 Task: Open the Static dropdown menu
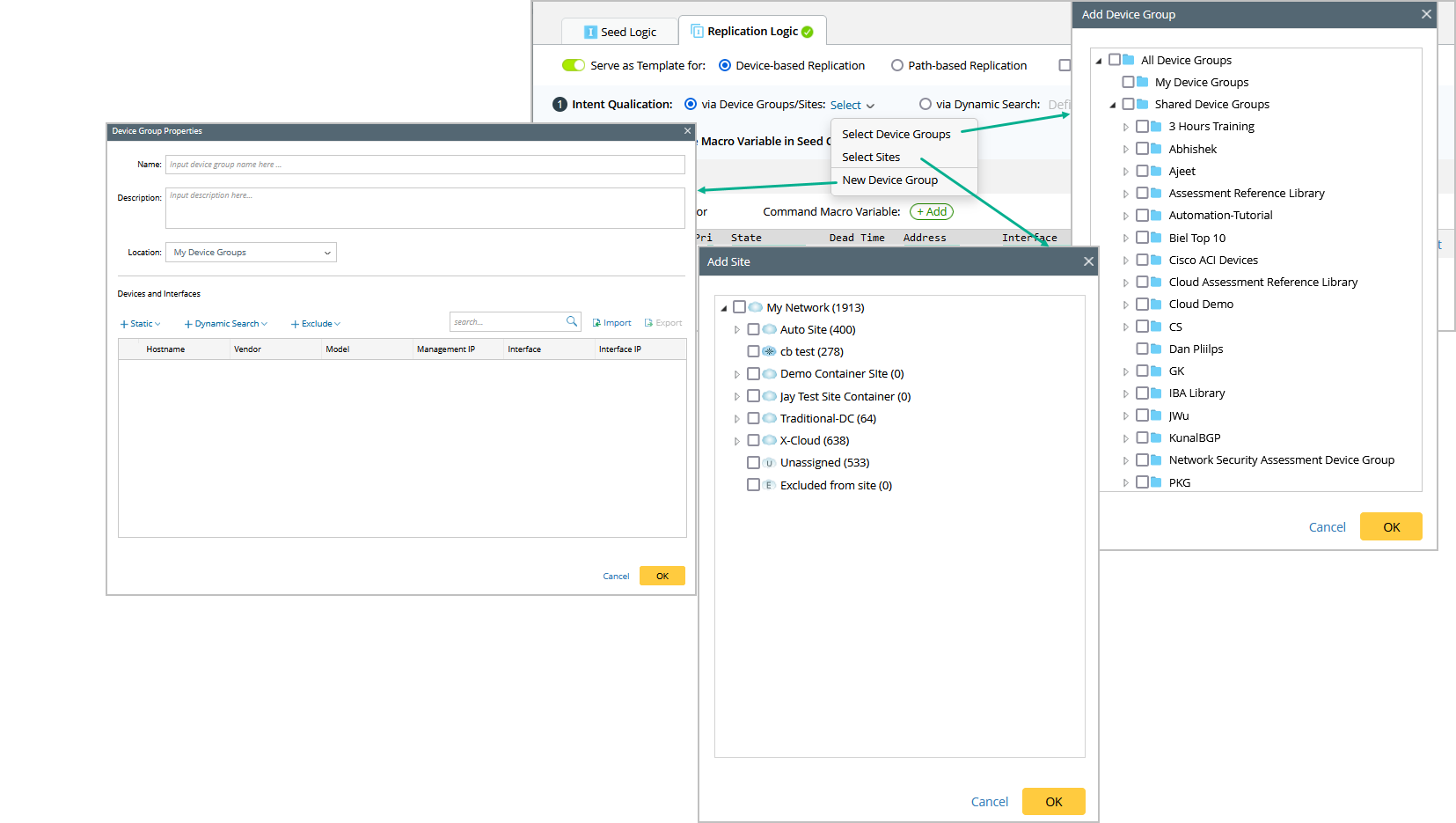click(141, 324)
